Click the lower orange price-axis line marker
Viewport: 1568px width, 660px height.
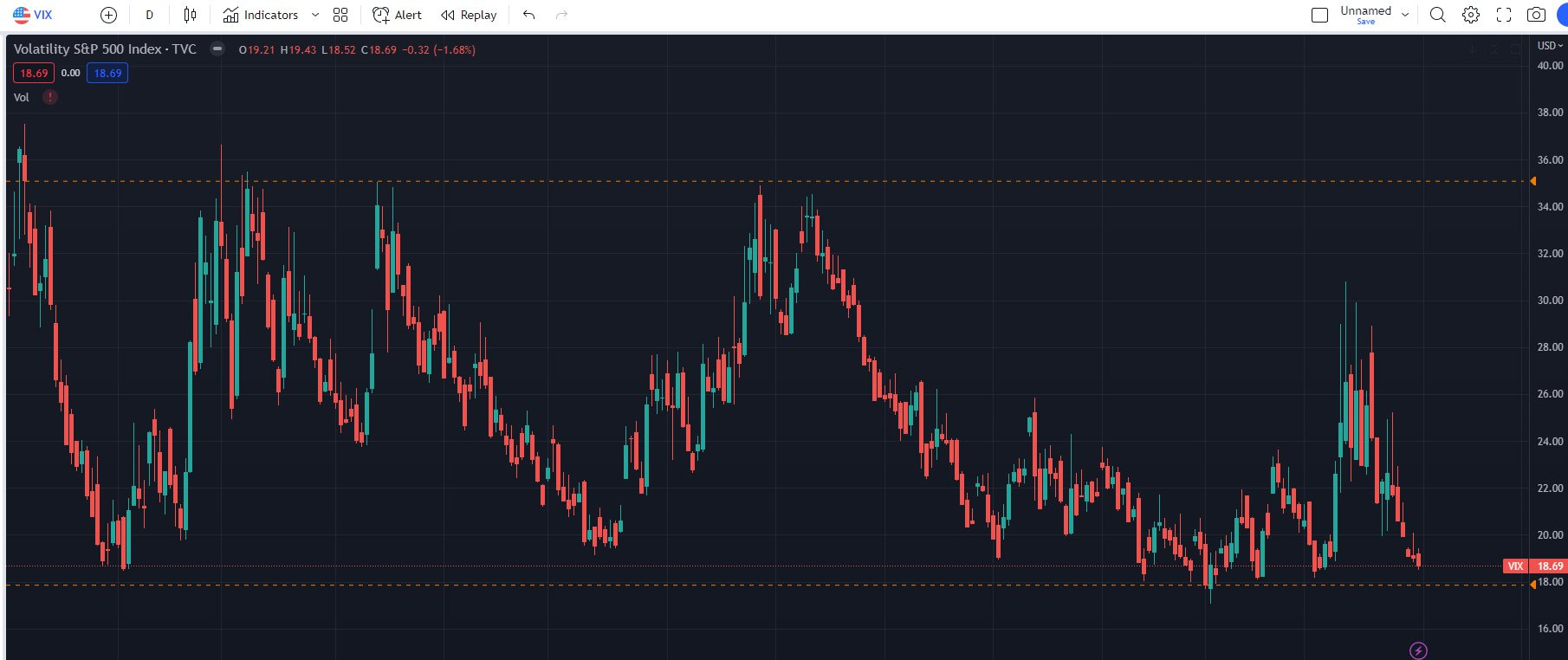(x=1532, y=585)
